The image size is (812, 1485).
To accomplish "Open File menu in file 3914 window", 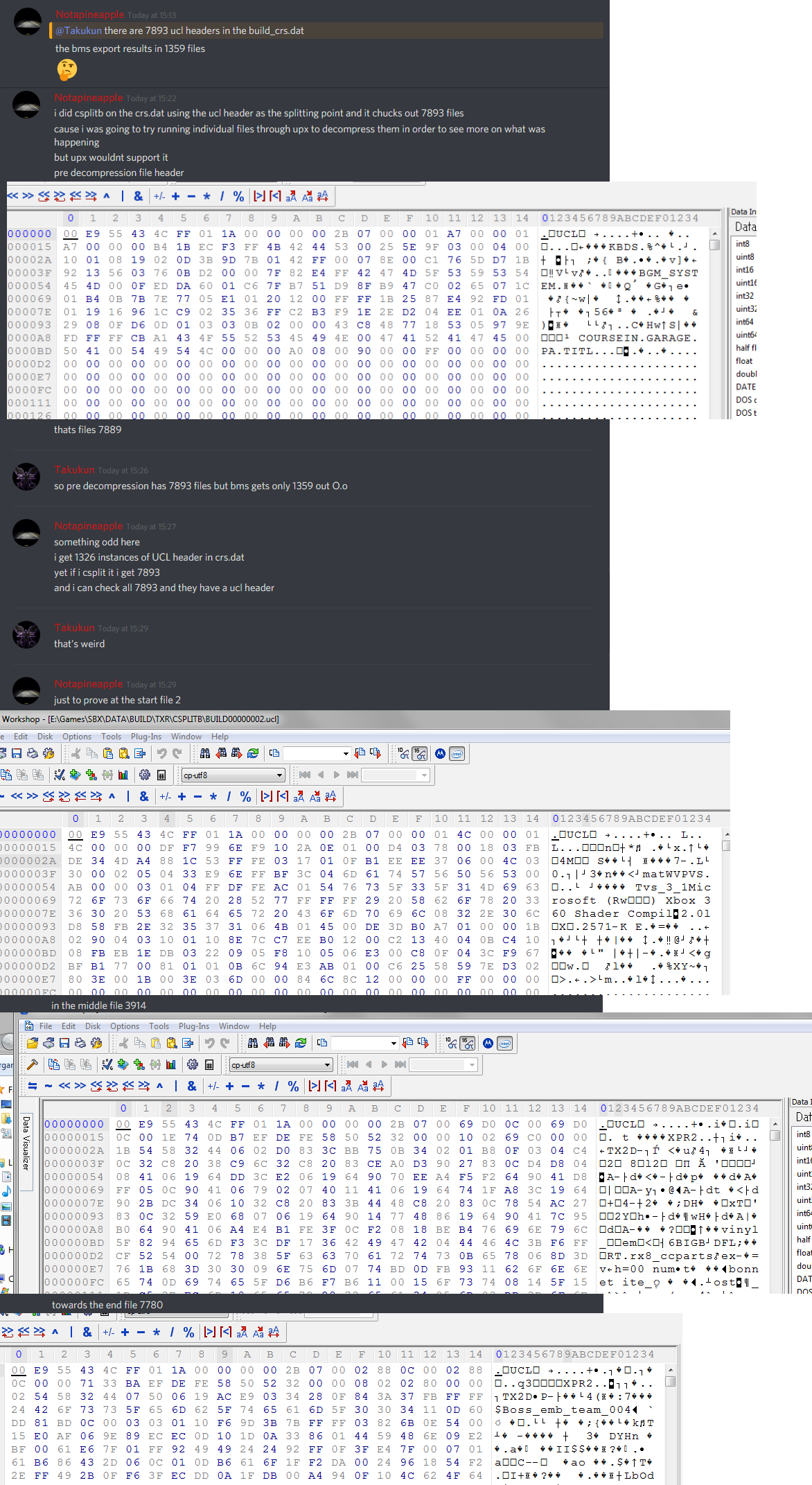I will coord(46,1026).
